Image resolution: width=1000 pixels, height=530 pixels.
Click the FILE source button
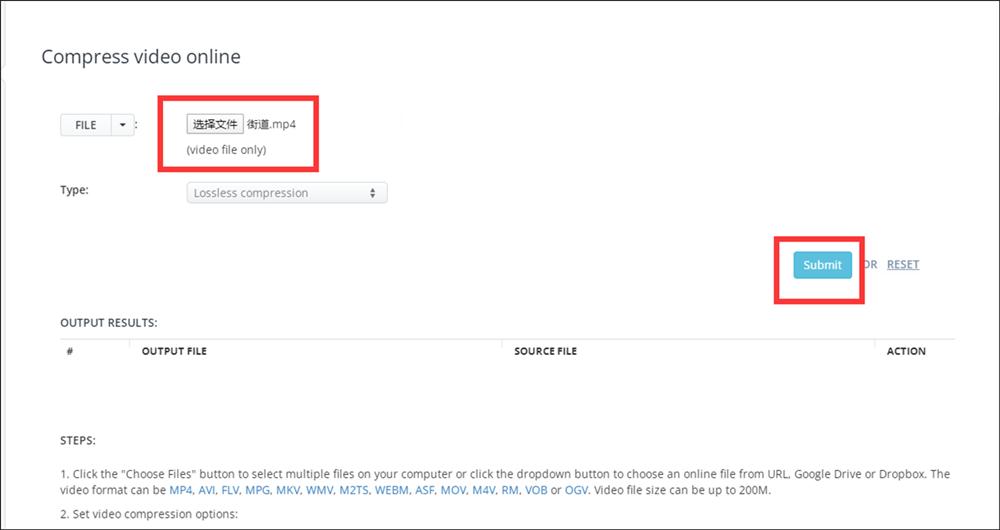(86, 125)
